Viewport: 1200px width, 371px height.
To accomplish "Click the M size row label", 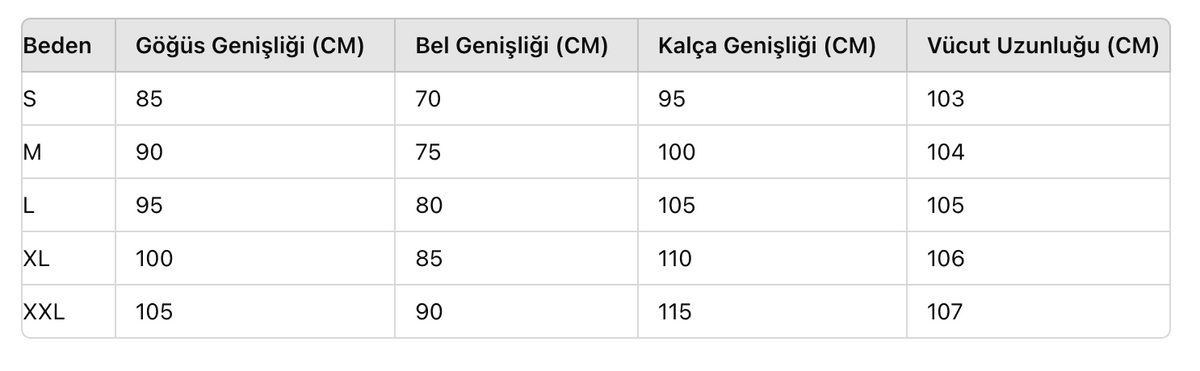I will [32, 152].
